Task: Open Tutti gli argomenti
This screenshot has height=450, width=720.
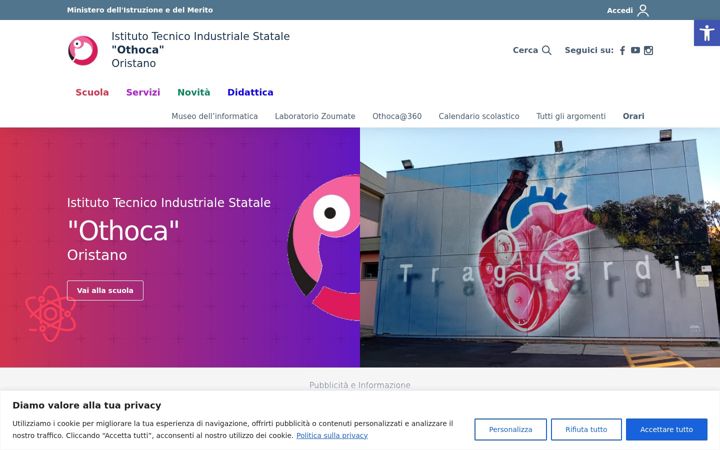Action: point(571,116)
